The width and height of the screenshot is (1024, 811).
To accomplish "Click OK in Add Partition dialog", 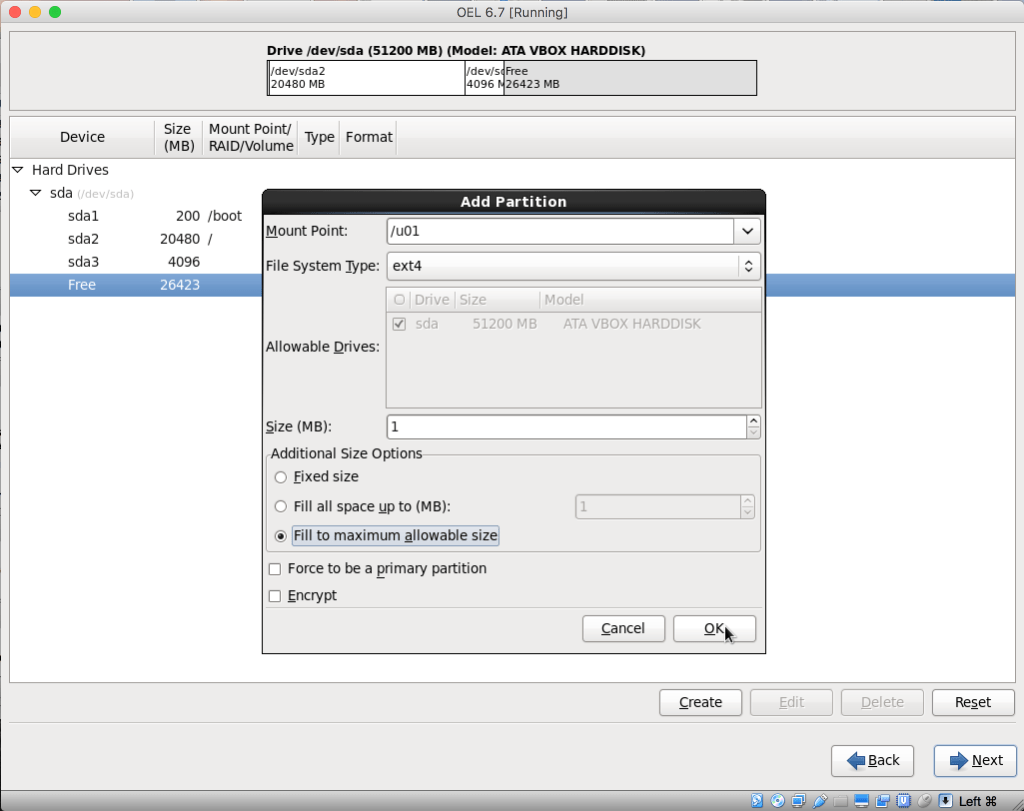I will [x=714, y=629].
